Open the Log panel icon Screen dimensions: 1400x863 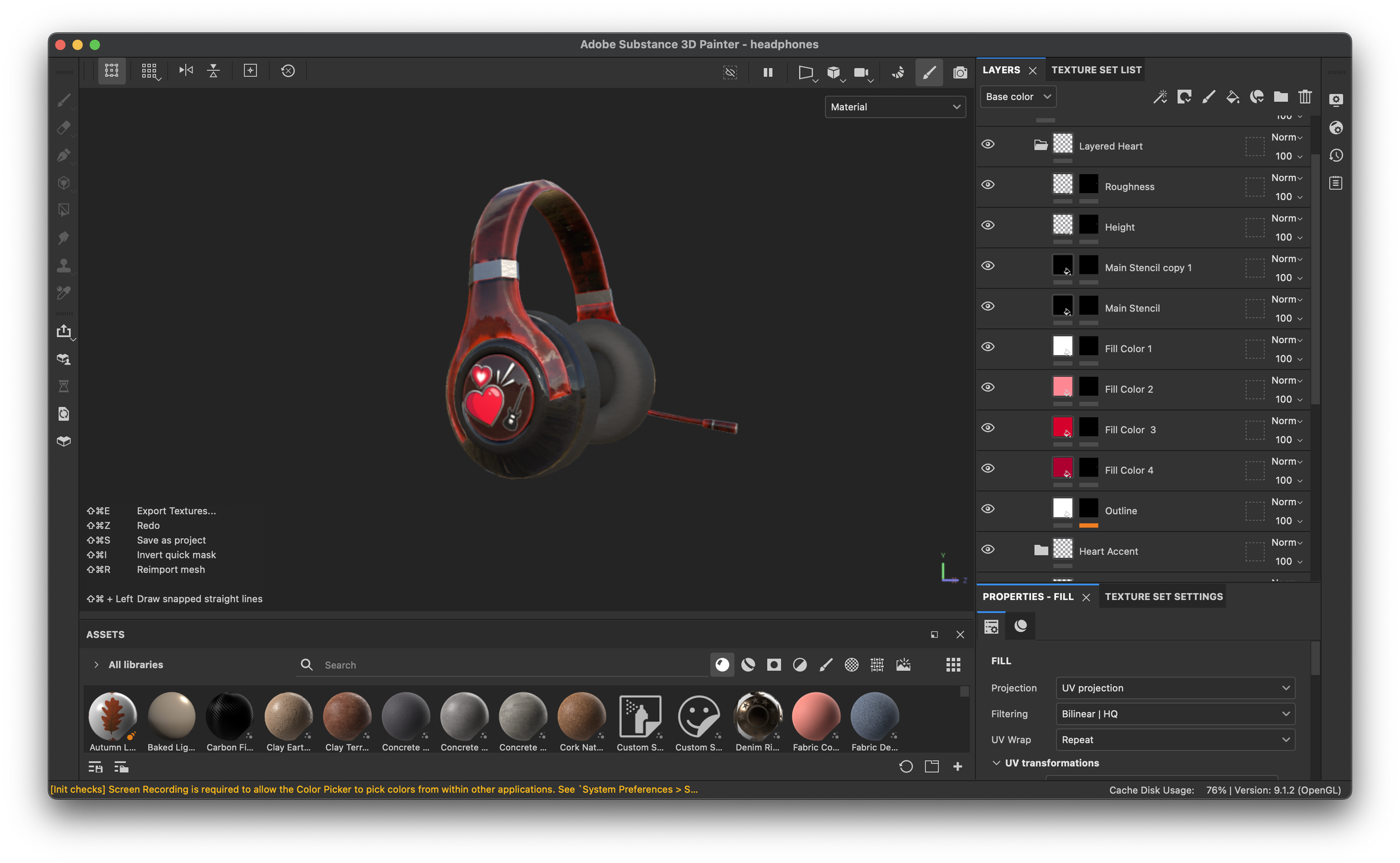[x=1336, y=183]
